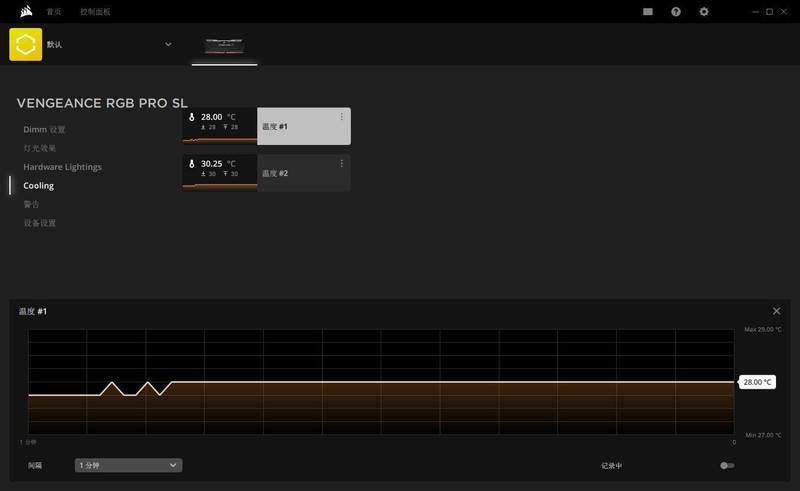
Task: Open the 首页 home tab
Action: 54,12
